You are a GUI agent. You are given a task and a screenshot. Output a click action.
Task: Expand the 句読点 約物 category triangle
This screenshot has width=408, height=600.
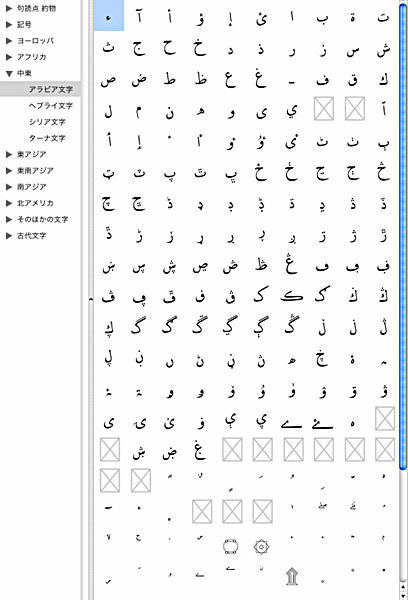9,8
